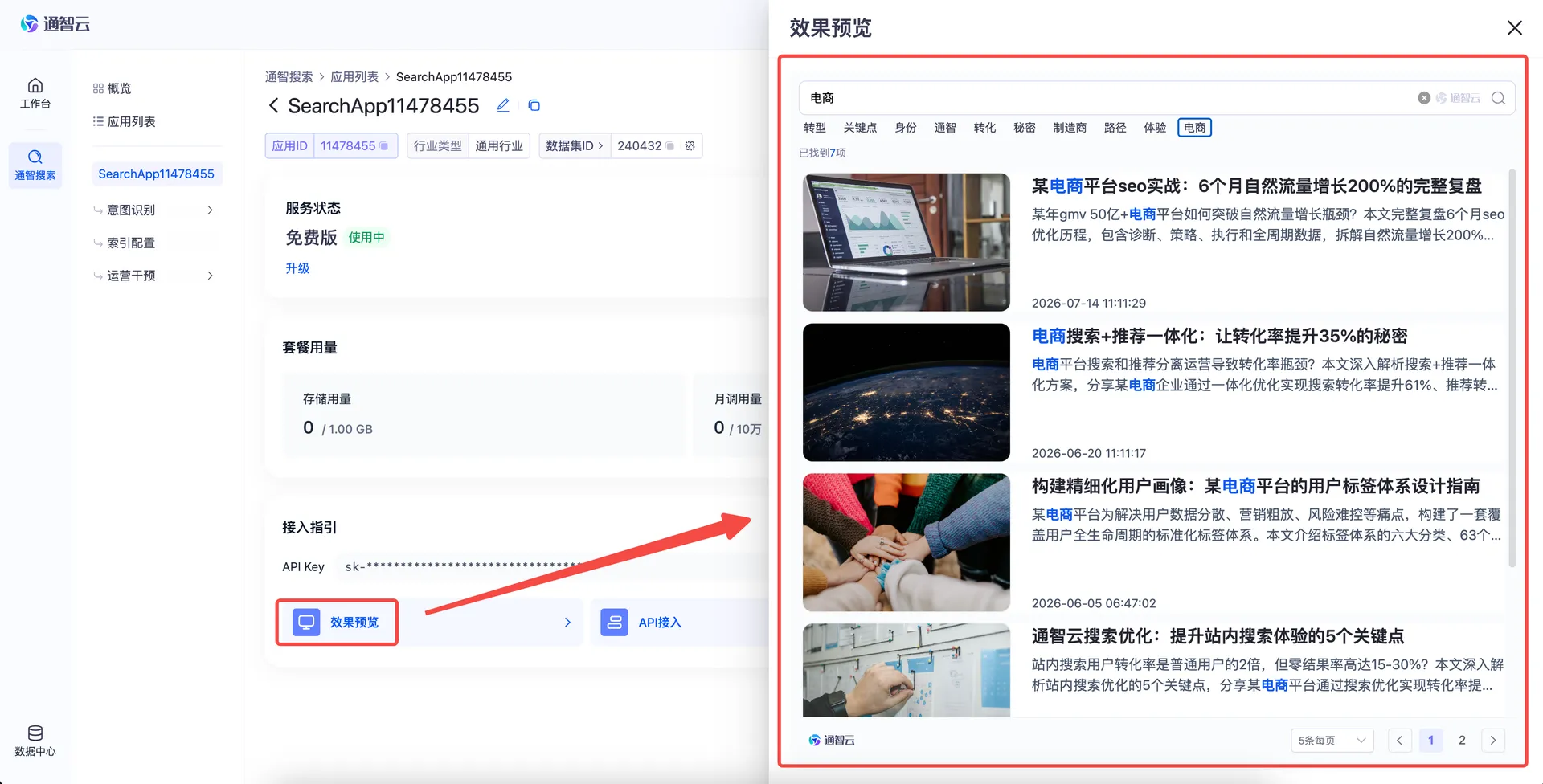The height and width of the screenshot is (784, 1543).
Task: Open the 5条每页 page size dropdown
Action: tap(1332, 740)
